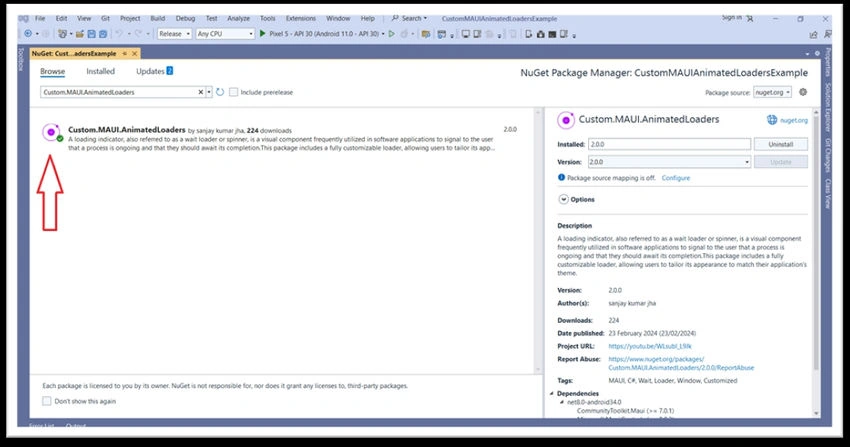The width and height of the screenshot is (850, 447).
Task: Click the open file folder icon
Action: 80,34
